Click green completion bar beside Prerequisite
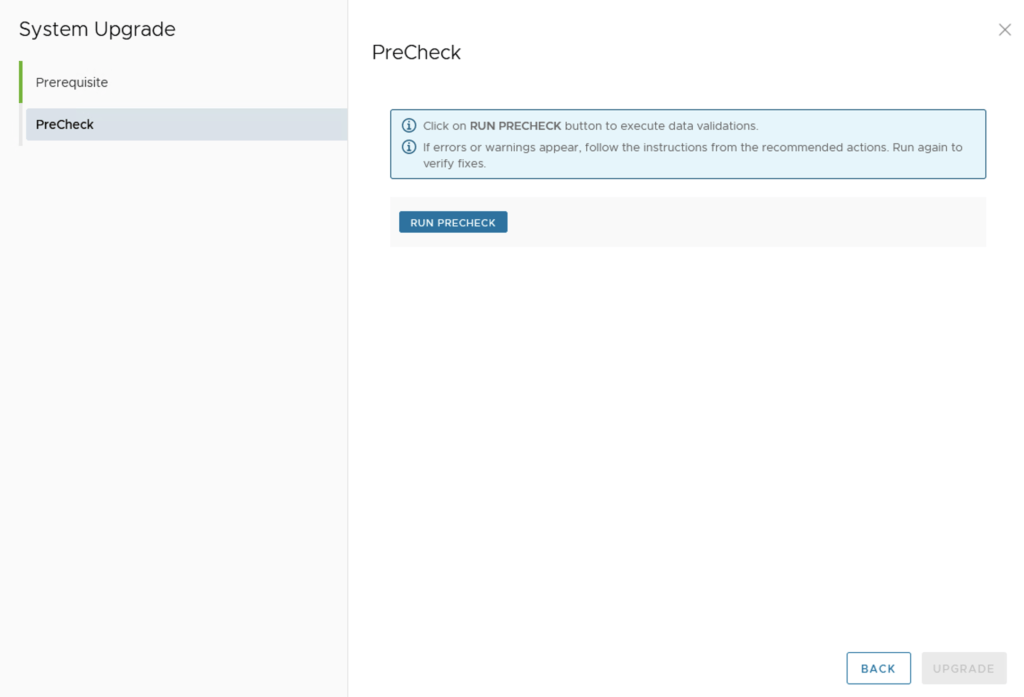This screenshot has height=697, width=1024. click(x=20, y=82)
